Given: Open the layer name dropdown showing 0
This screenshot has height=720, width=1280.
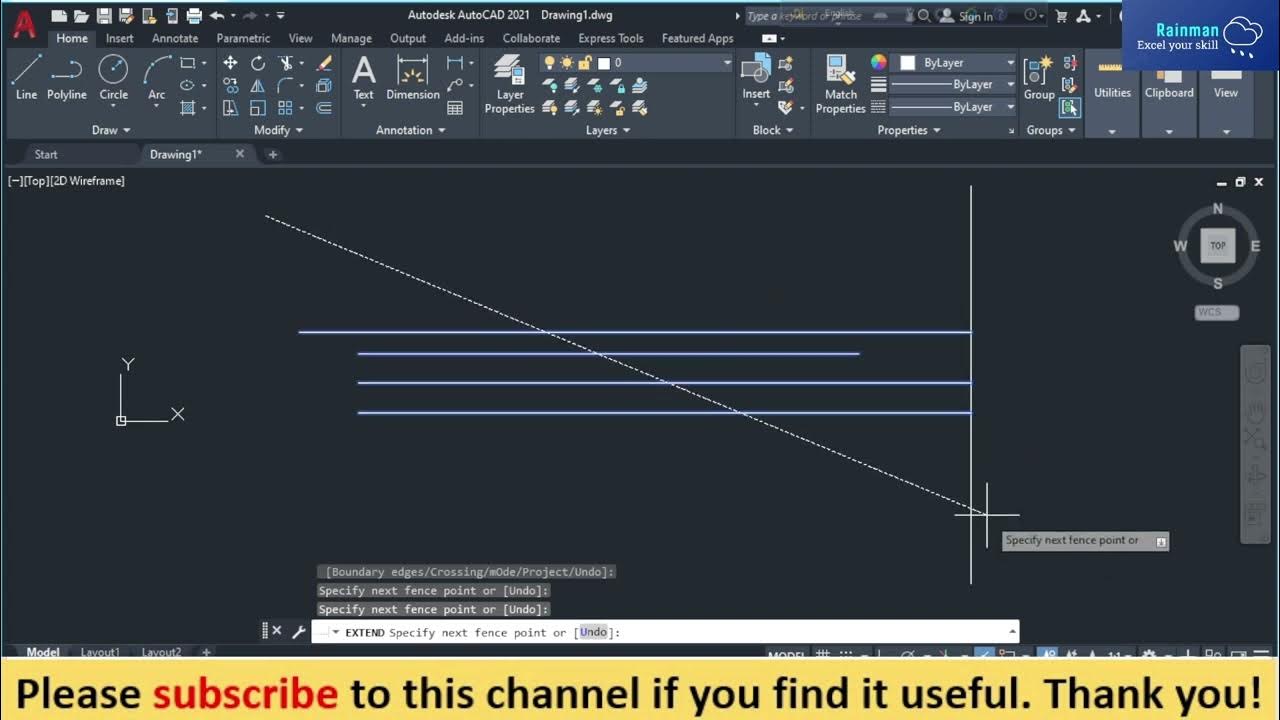Looking at the screenshot, I should [x=636, y=63].
